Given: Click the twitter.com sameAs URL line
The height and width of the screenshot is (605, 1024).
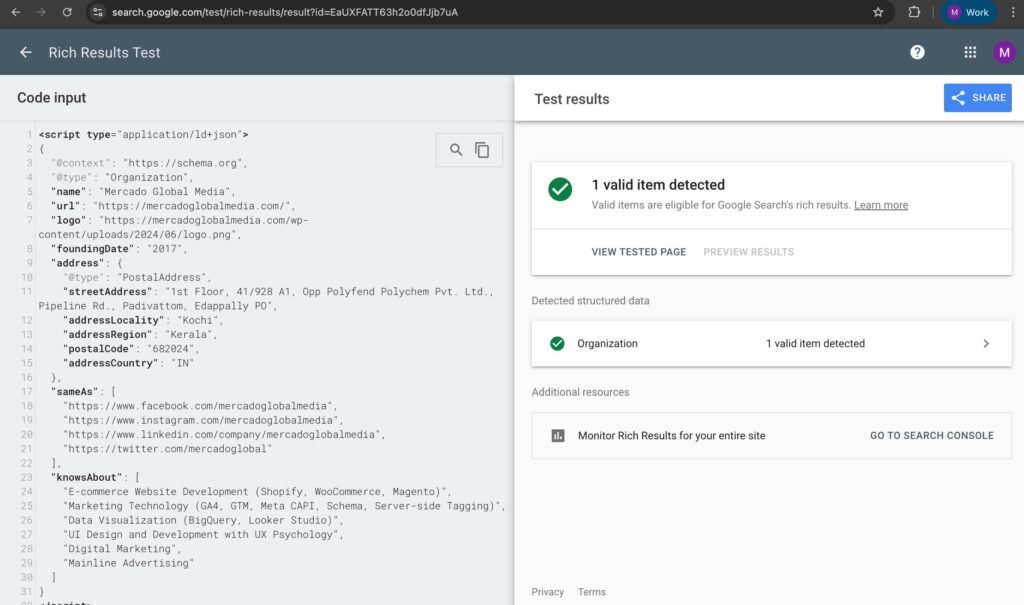Looking at the screenshot, I should (x=167, y=449).
